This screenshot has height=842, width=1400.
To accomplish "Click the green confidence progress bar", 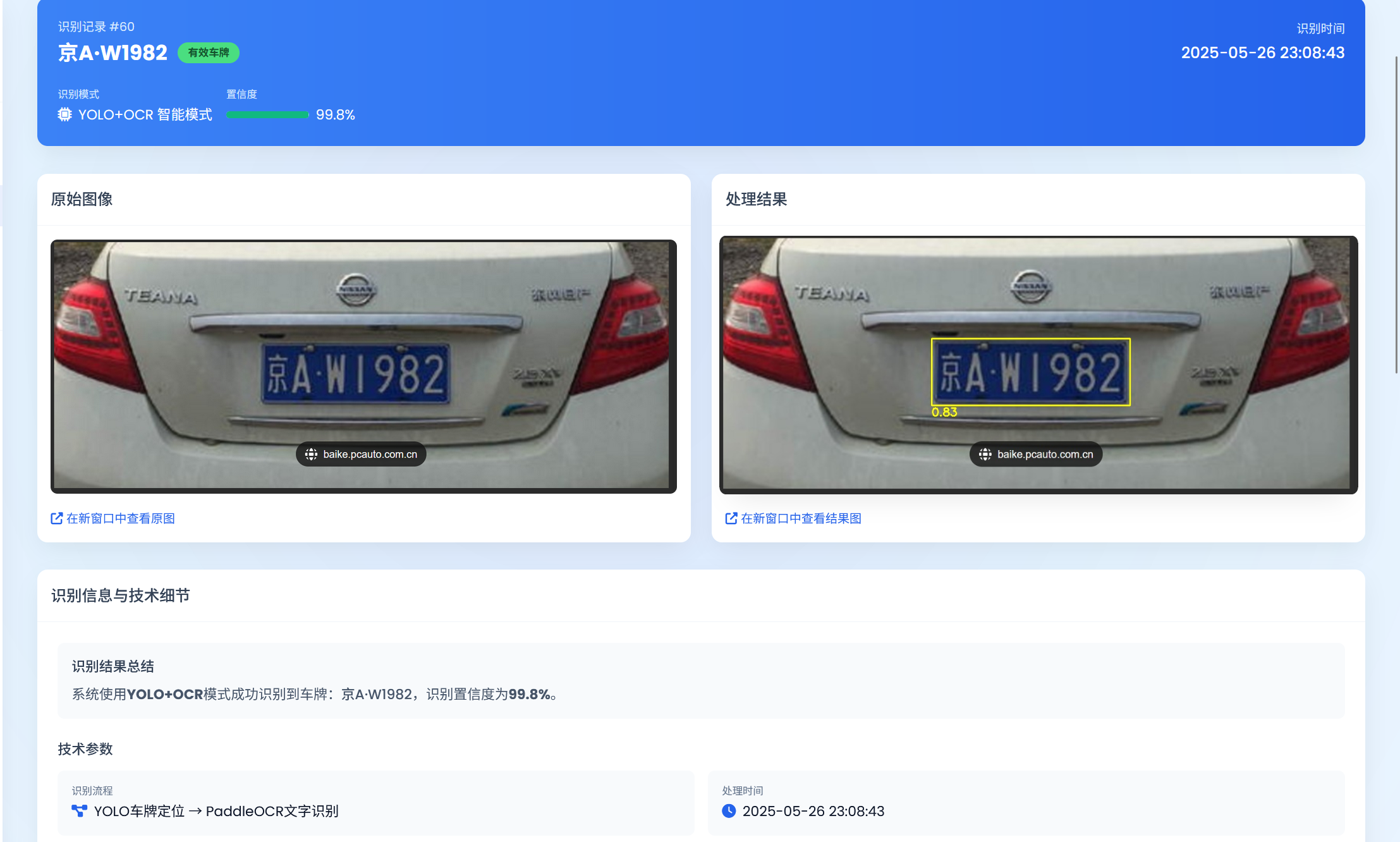I will click(267, 114).
